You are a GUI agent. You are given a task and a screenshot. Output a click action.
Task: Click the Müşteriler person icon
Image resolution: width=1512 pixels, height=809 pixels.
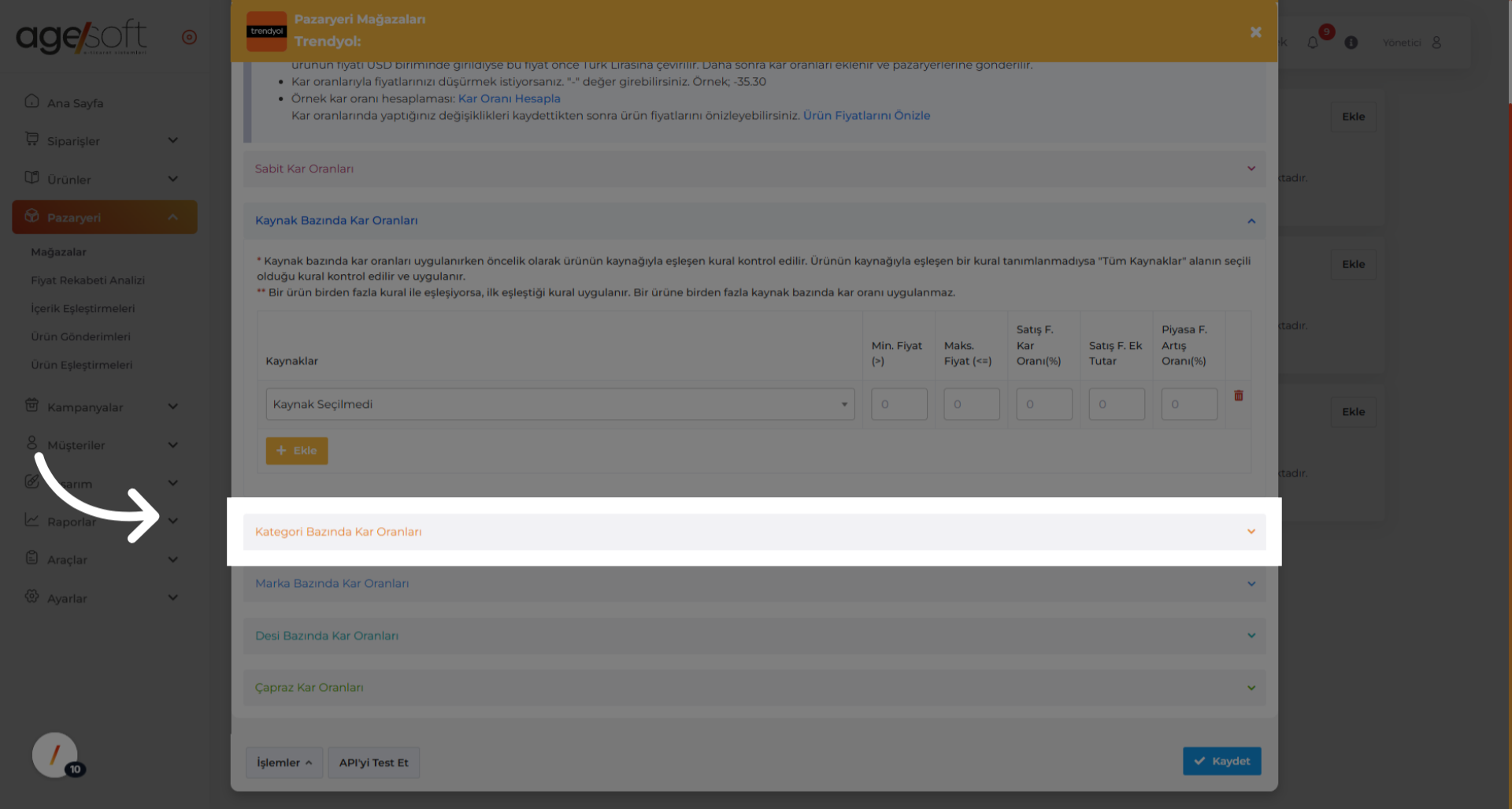pyautogui.click(x=31, y=443)
